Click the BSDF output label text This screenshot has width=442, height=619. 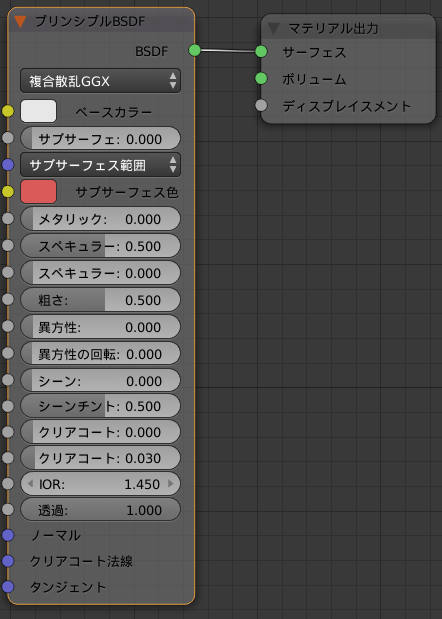[152, 51]
